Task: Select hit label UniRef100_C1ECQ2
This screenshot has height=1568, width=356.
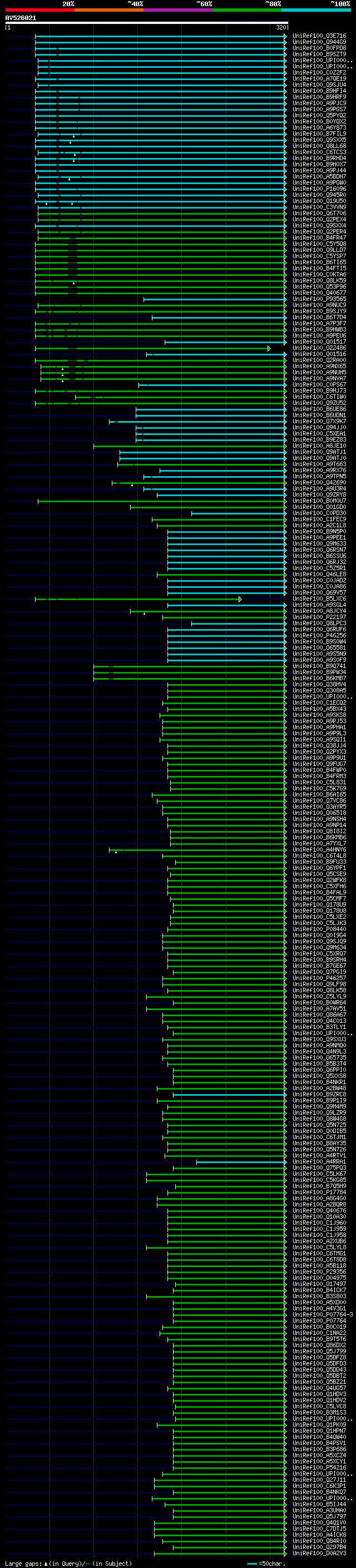Action: 319,703
